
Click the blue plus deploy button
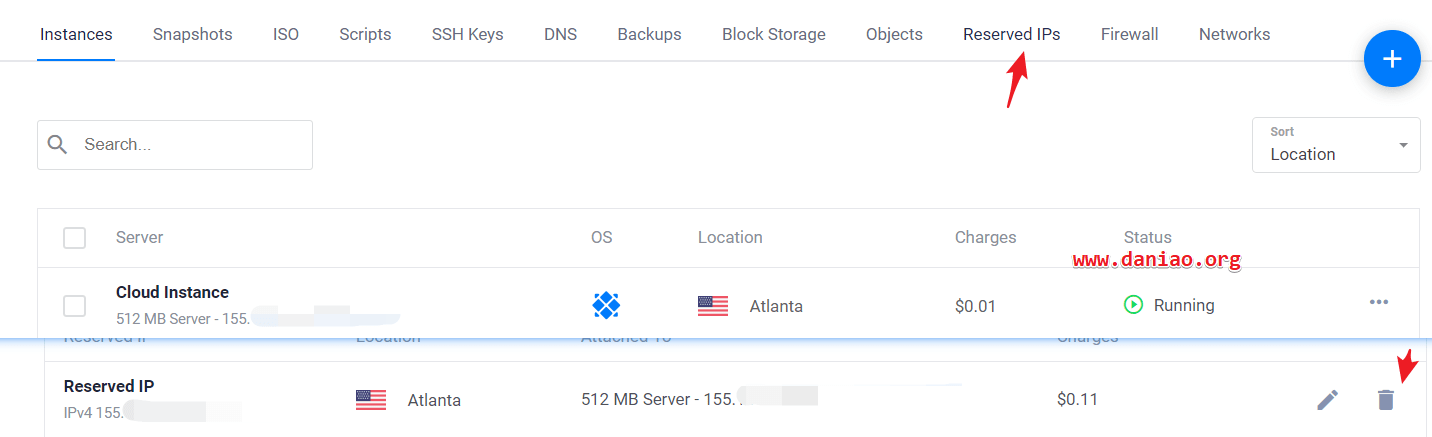1392,59
